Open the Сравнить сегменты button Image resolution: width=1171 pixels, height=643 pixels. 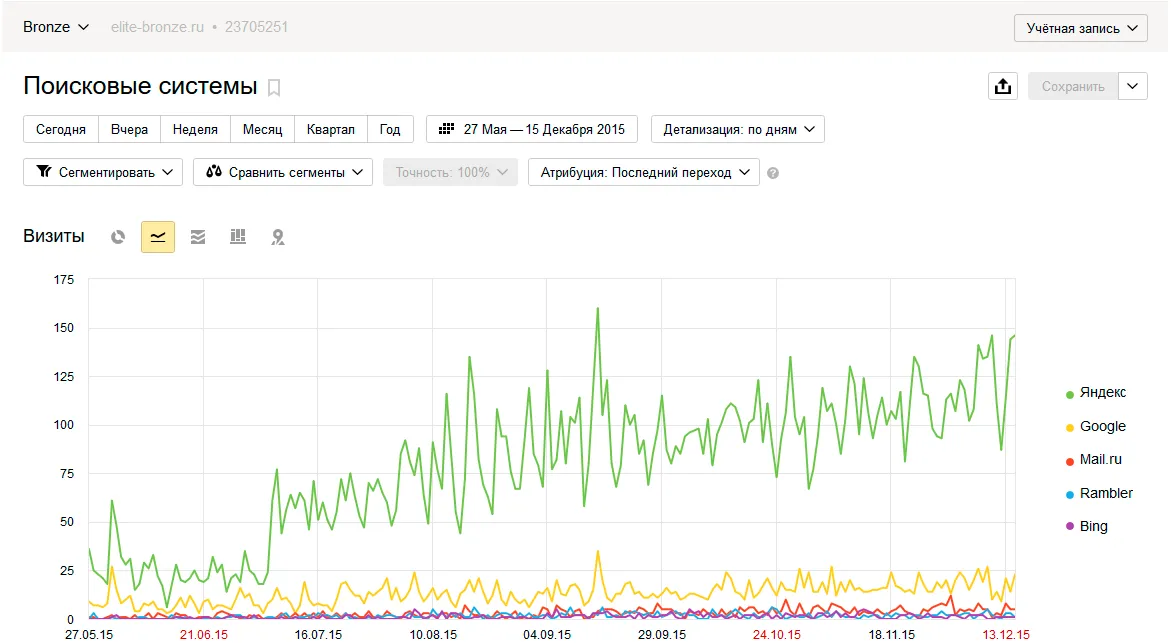283,173
